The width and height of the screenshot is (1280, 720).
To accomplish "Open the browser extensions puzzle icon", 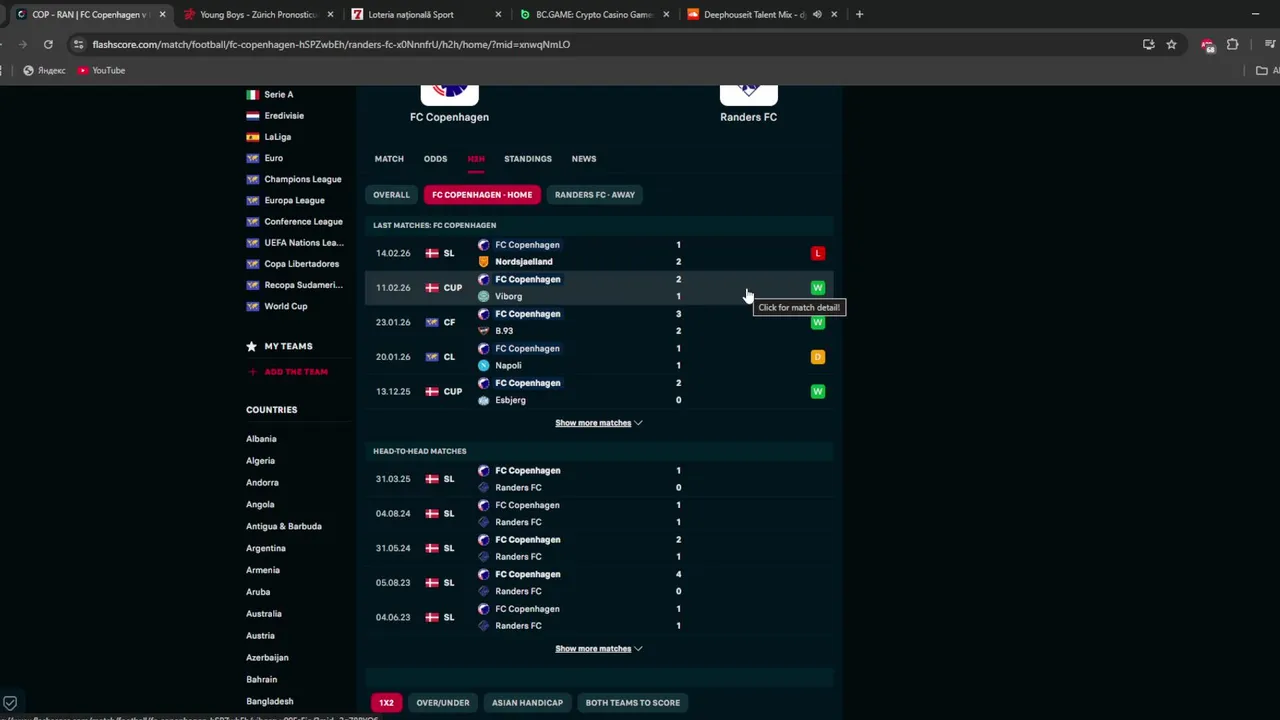I will [x=1232, y=44].
